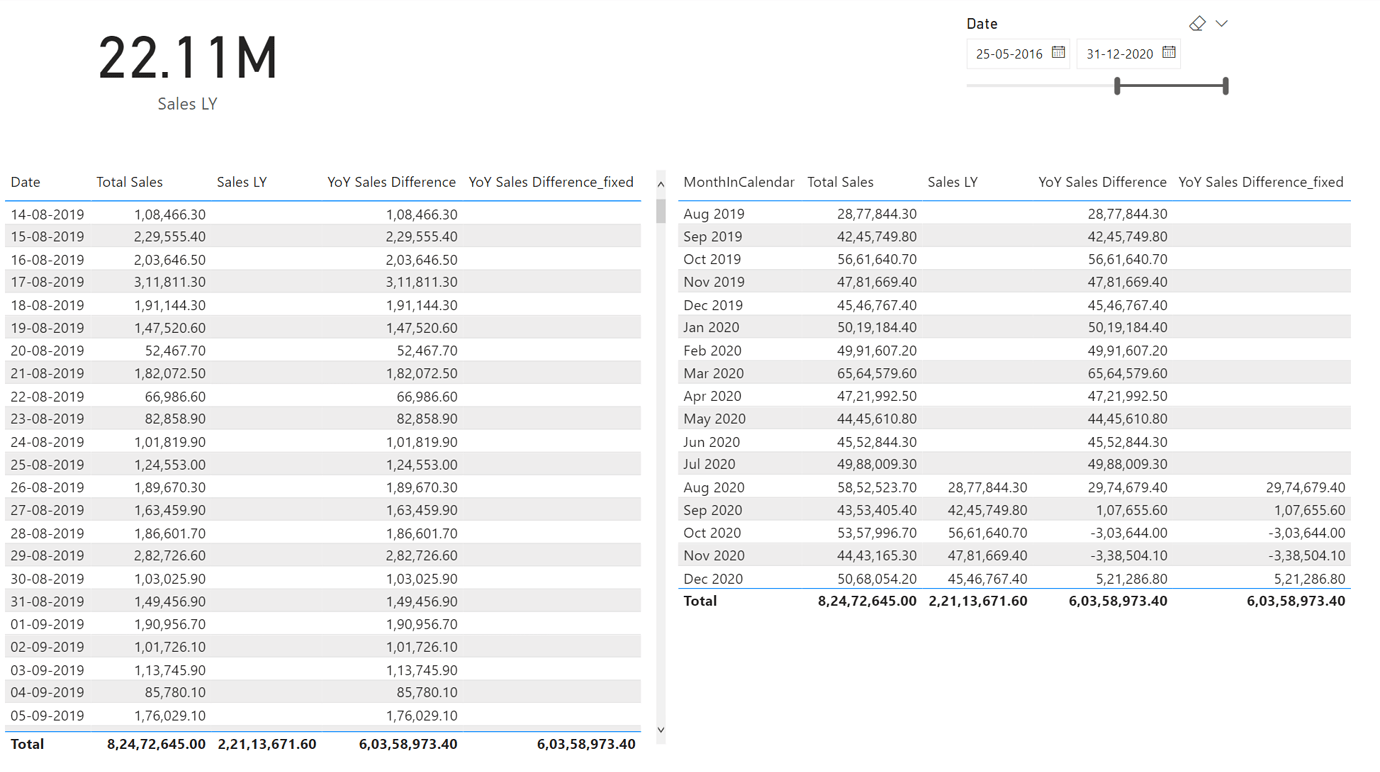The image size is (1380, 772).
Task: Sort the right table by MonthInCalendar column
Action: click(738, 182)
